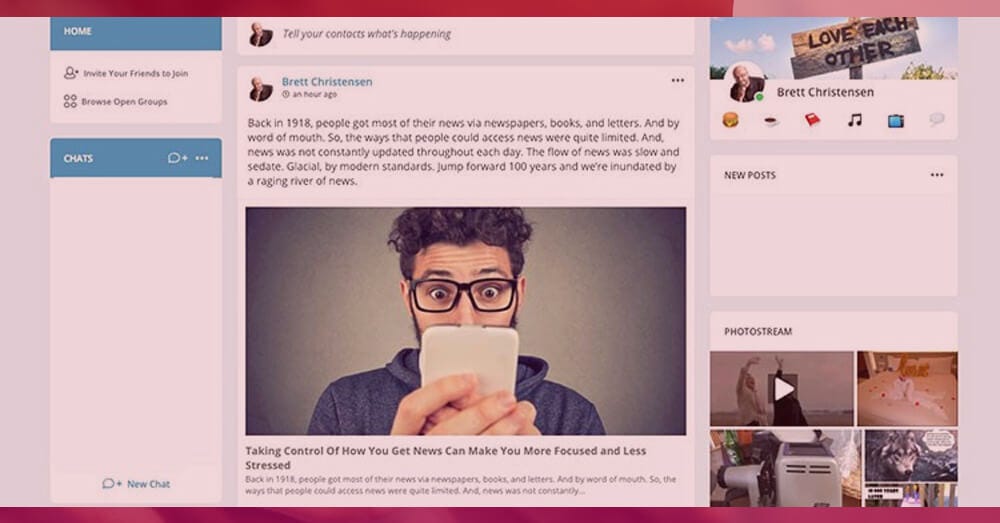1000x523 pixels.
Task: Open the article titled Taking Control Of How You Get News
Action: click(x=446, y=458)
